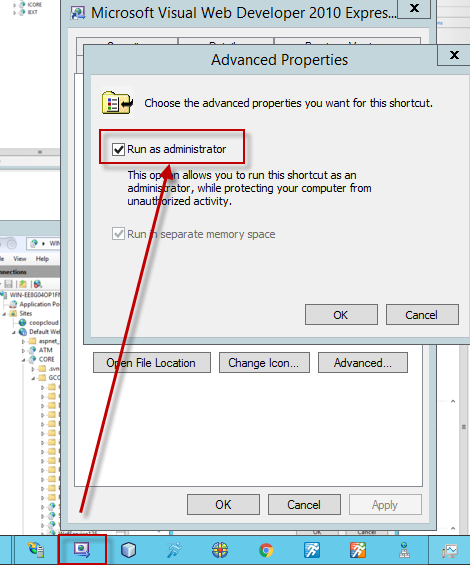This screenshot has height=565, width=470.
Task: Click the Visual Web Developer title bar icon
Action: [x=78, y=13]
